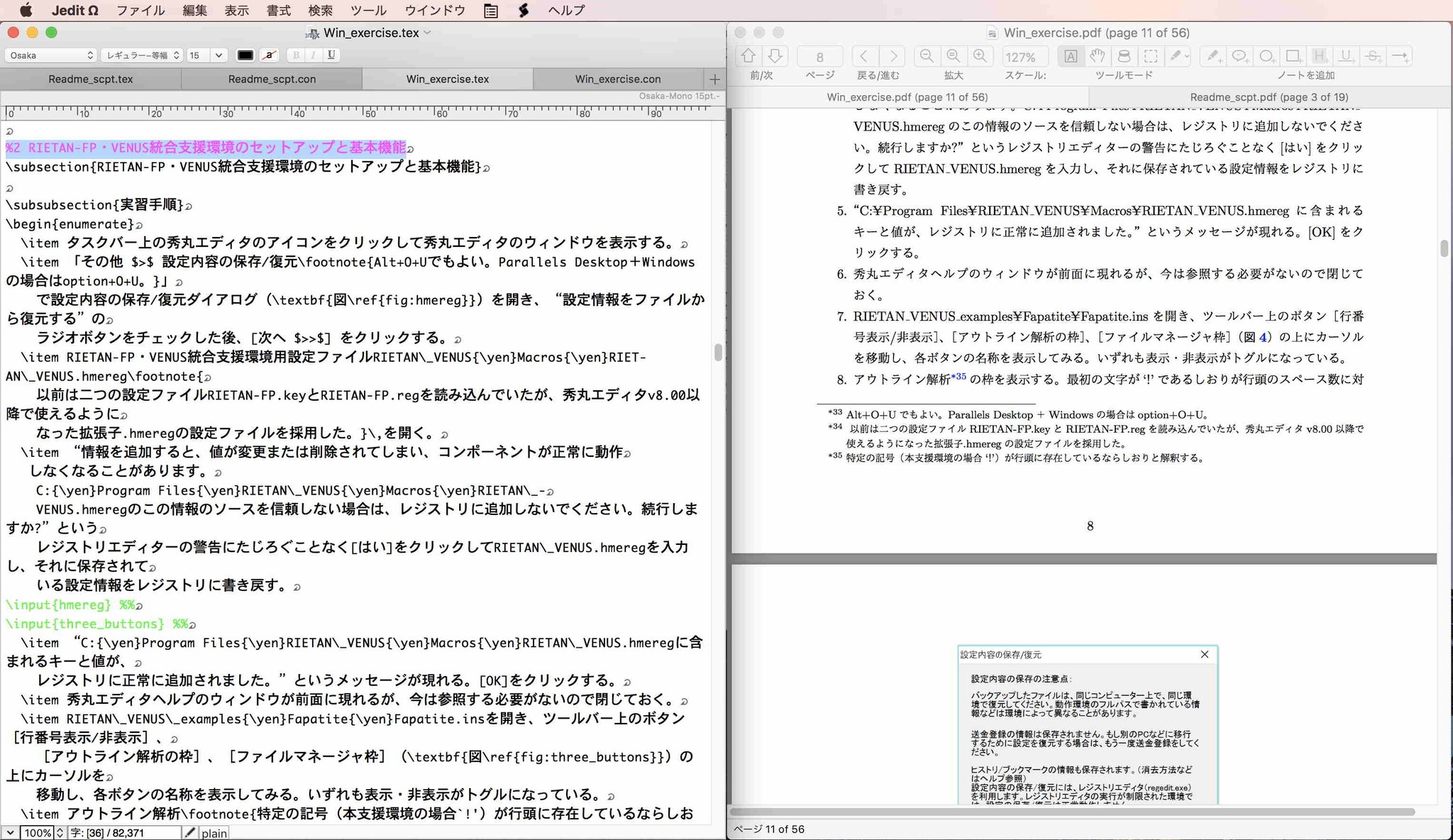Switch to Readme_scpt.tex tab
1453x840 pixels.
pyautogui.click(x=91, y=79)
